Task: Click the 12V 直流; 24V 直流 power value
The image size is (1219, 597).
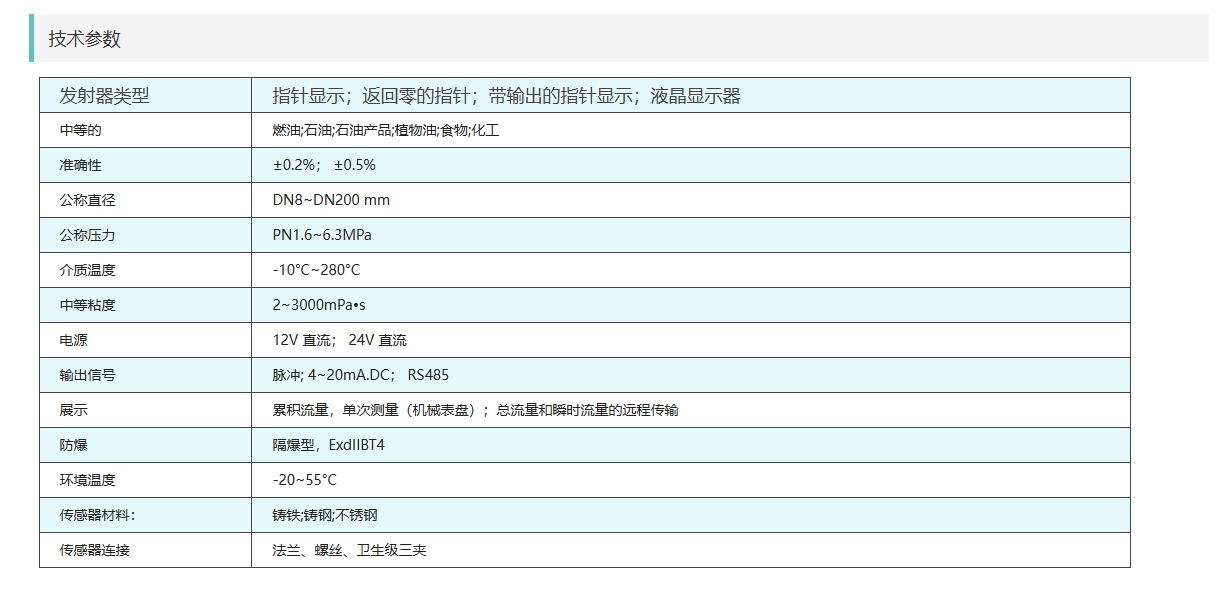Action: (339, 340)
